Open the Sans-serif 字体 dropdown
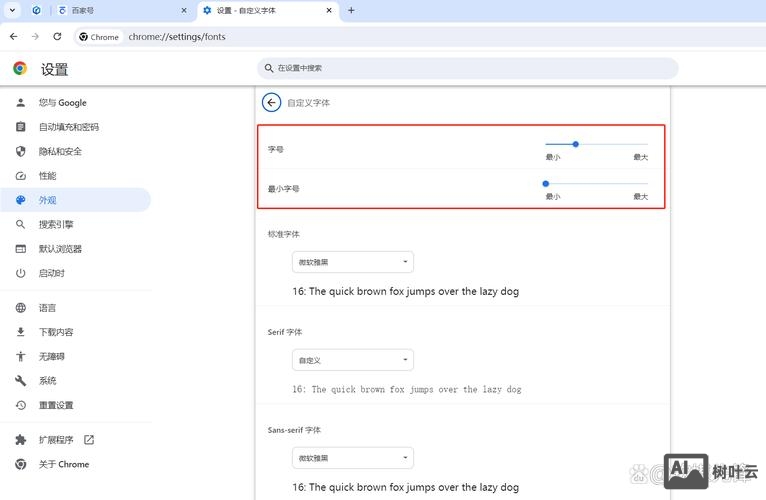 tap(353, 458)
